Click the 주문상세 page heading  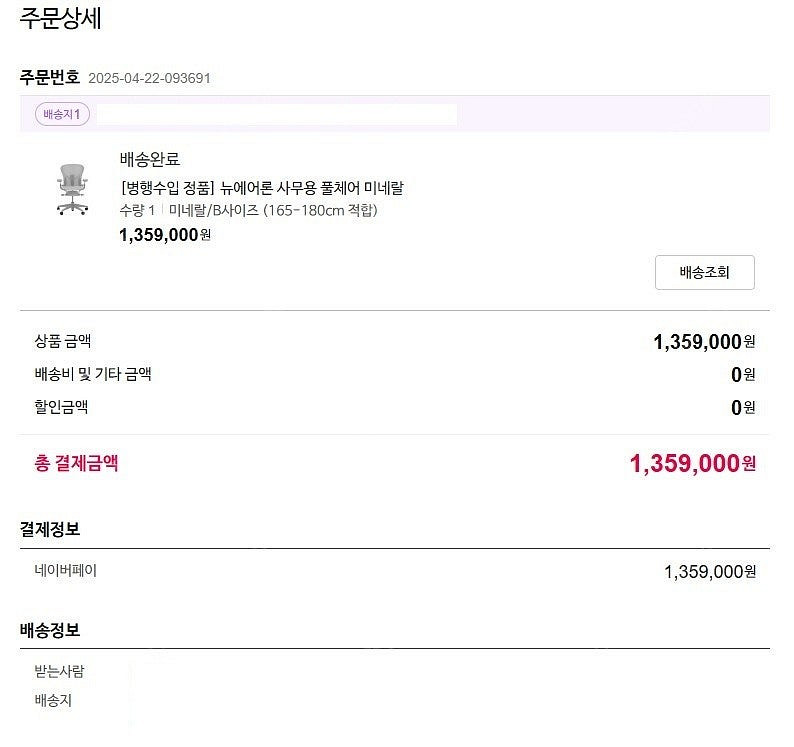60,18
